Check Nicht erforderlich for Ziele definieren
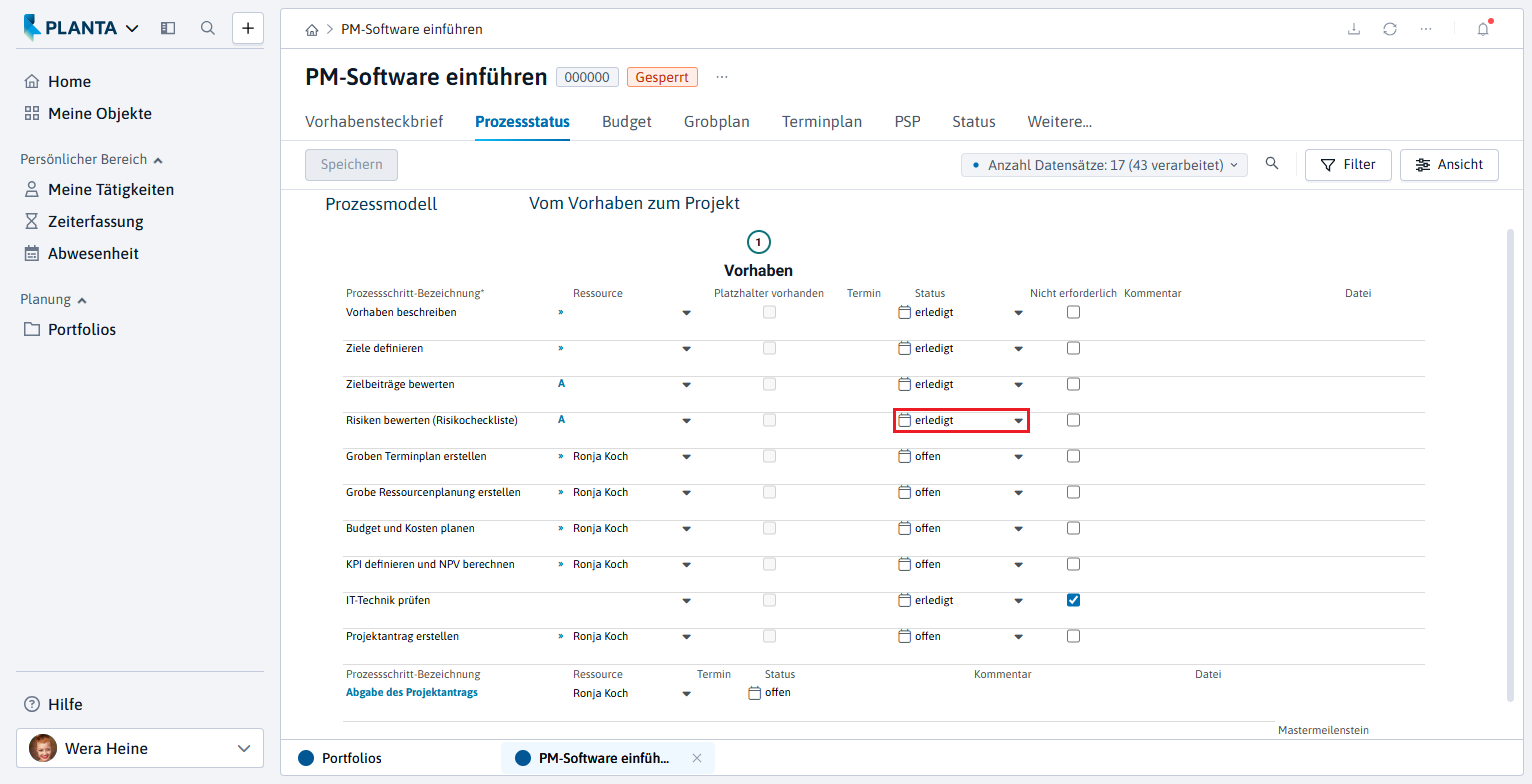 coord(1073,348)
